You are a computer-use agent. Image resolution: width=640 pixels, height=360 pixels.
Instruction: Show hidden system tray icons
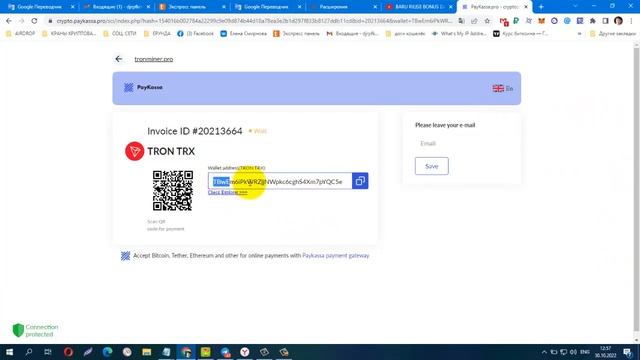(544, 352)
